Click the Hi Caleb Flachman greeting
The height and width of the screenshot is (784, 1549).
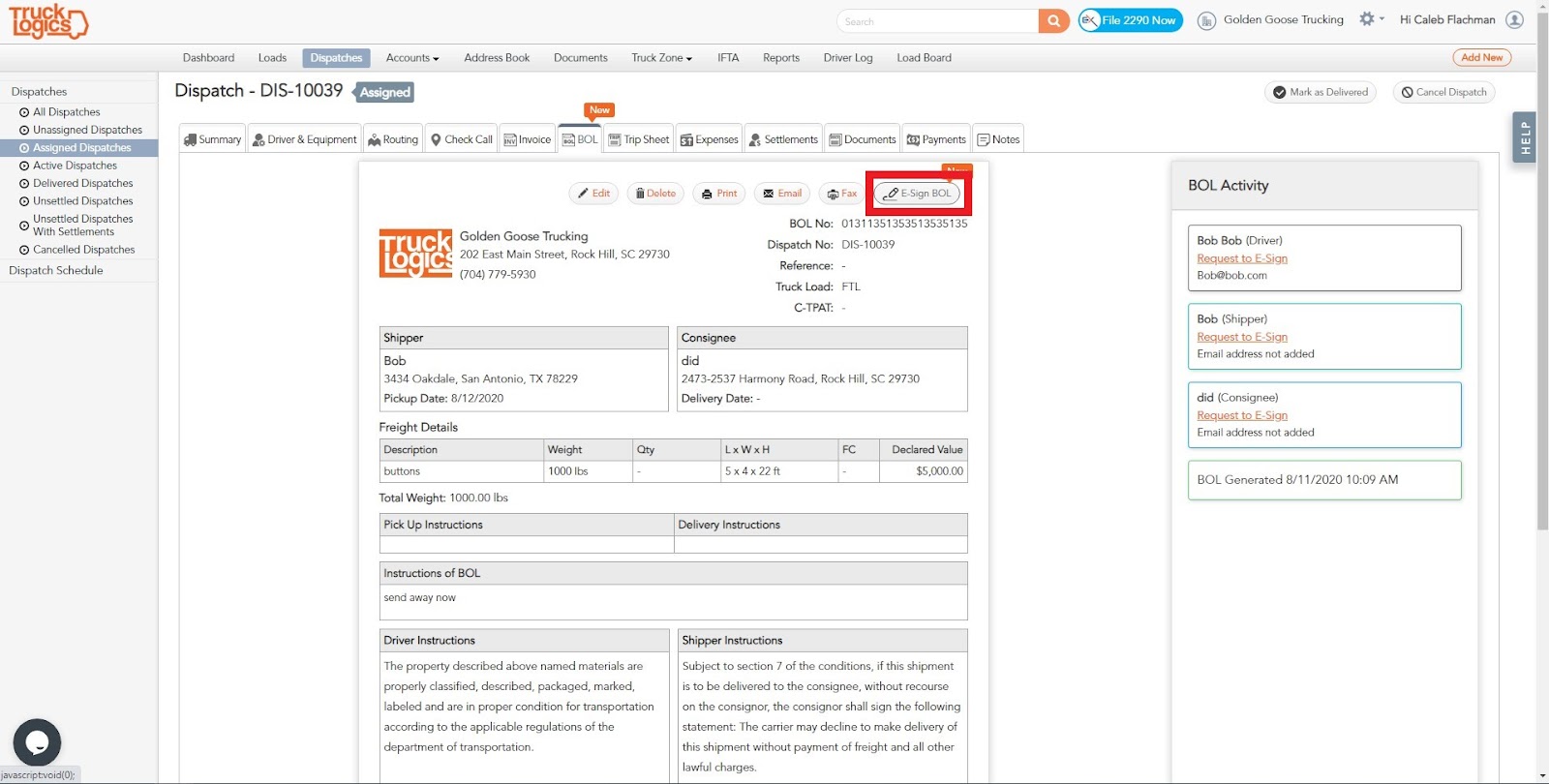click(x=1447, y=19)
